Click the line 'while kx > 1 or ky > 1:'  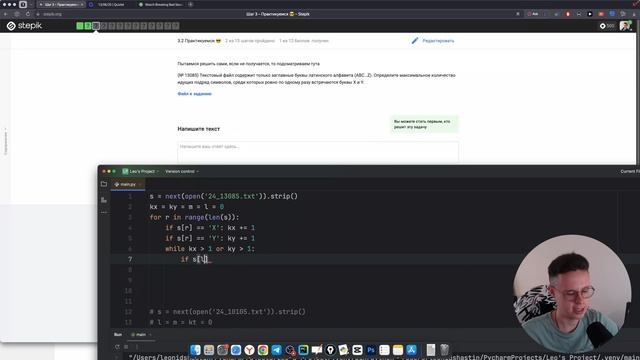click(210, 249)
